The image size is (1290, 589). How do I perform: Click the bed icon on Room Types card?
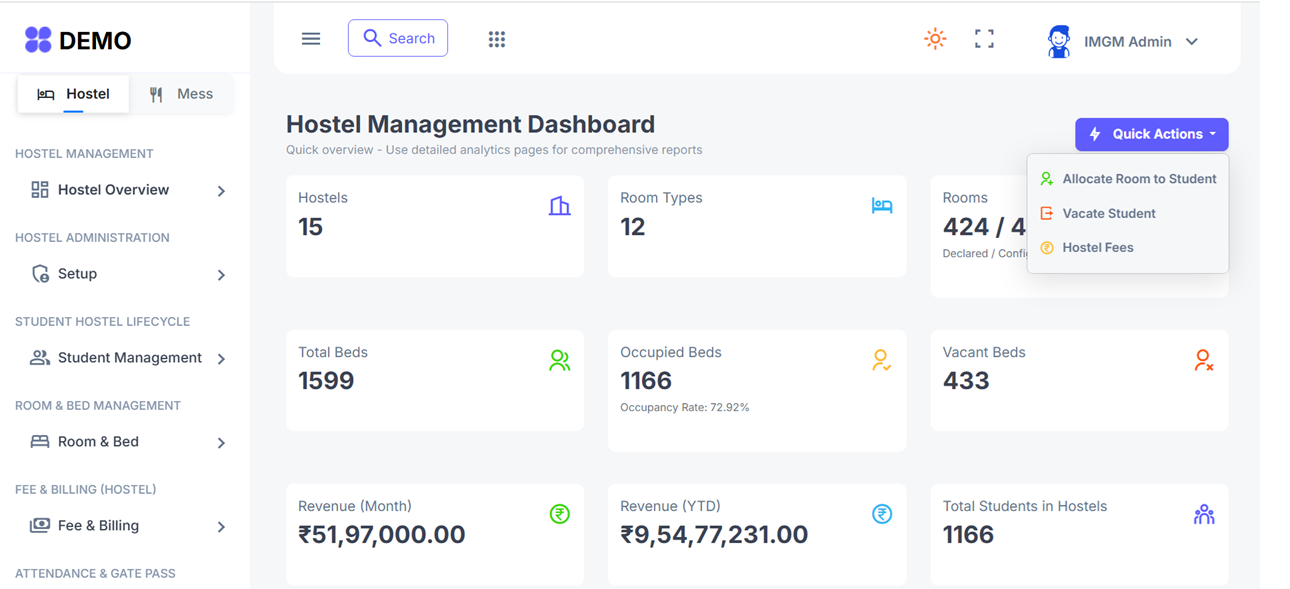pos(882,205)
